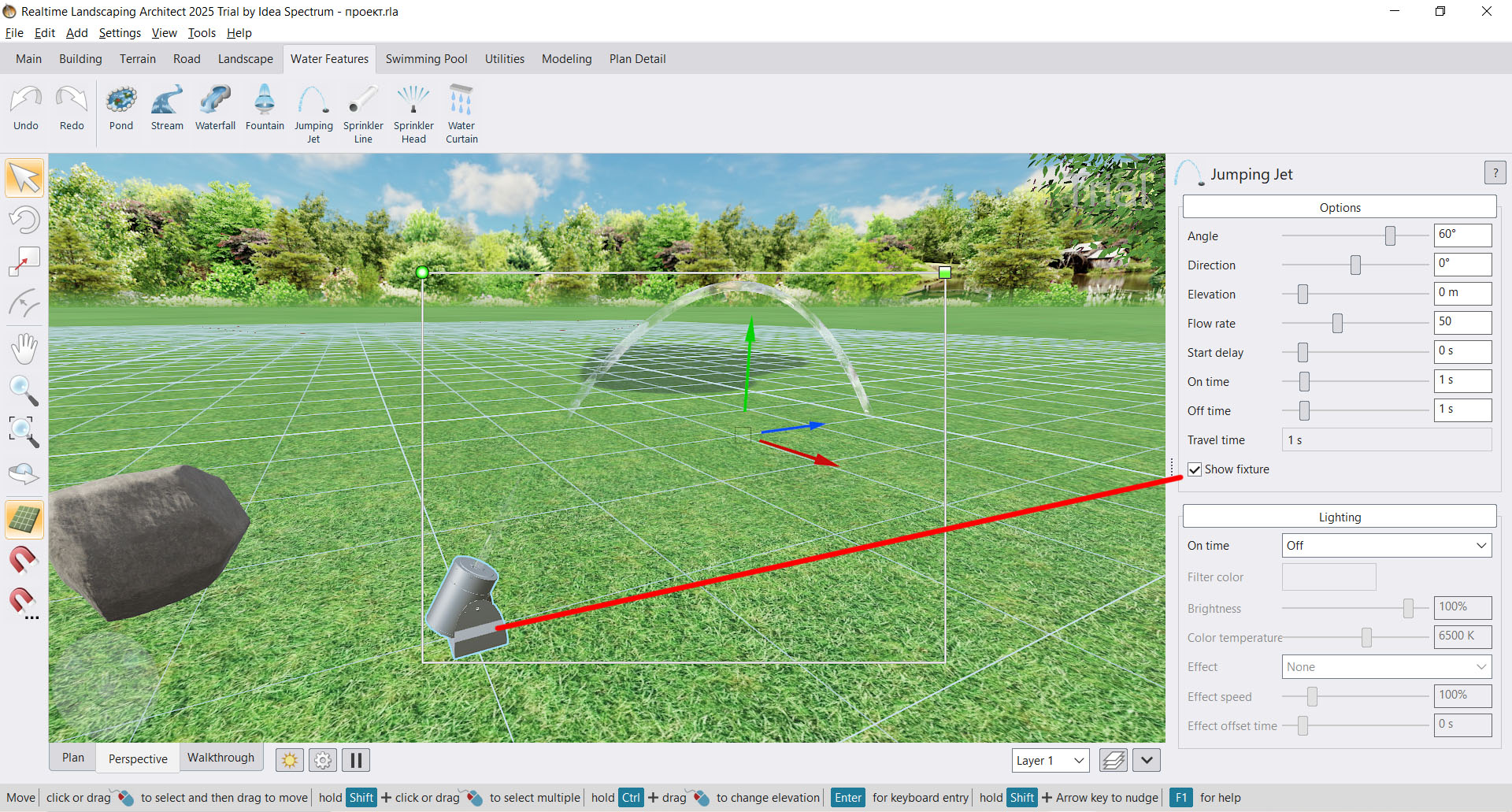
Task: Click the Plan view button
Action: 73,758
